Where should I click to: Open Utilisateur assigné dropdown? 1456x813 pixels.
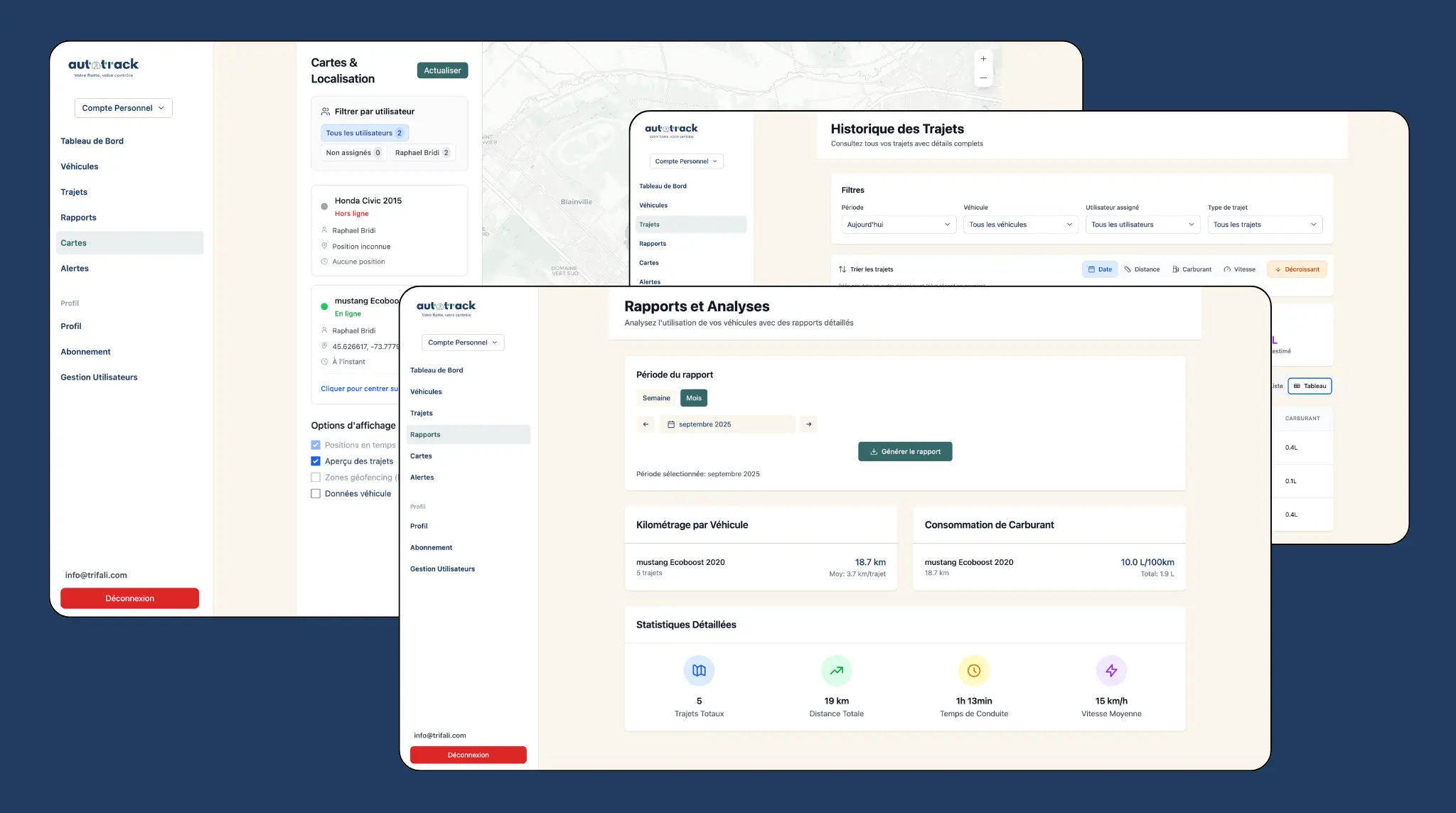pyautogui.click(x=1143, y=225)
